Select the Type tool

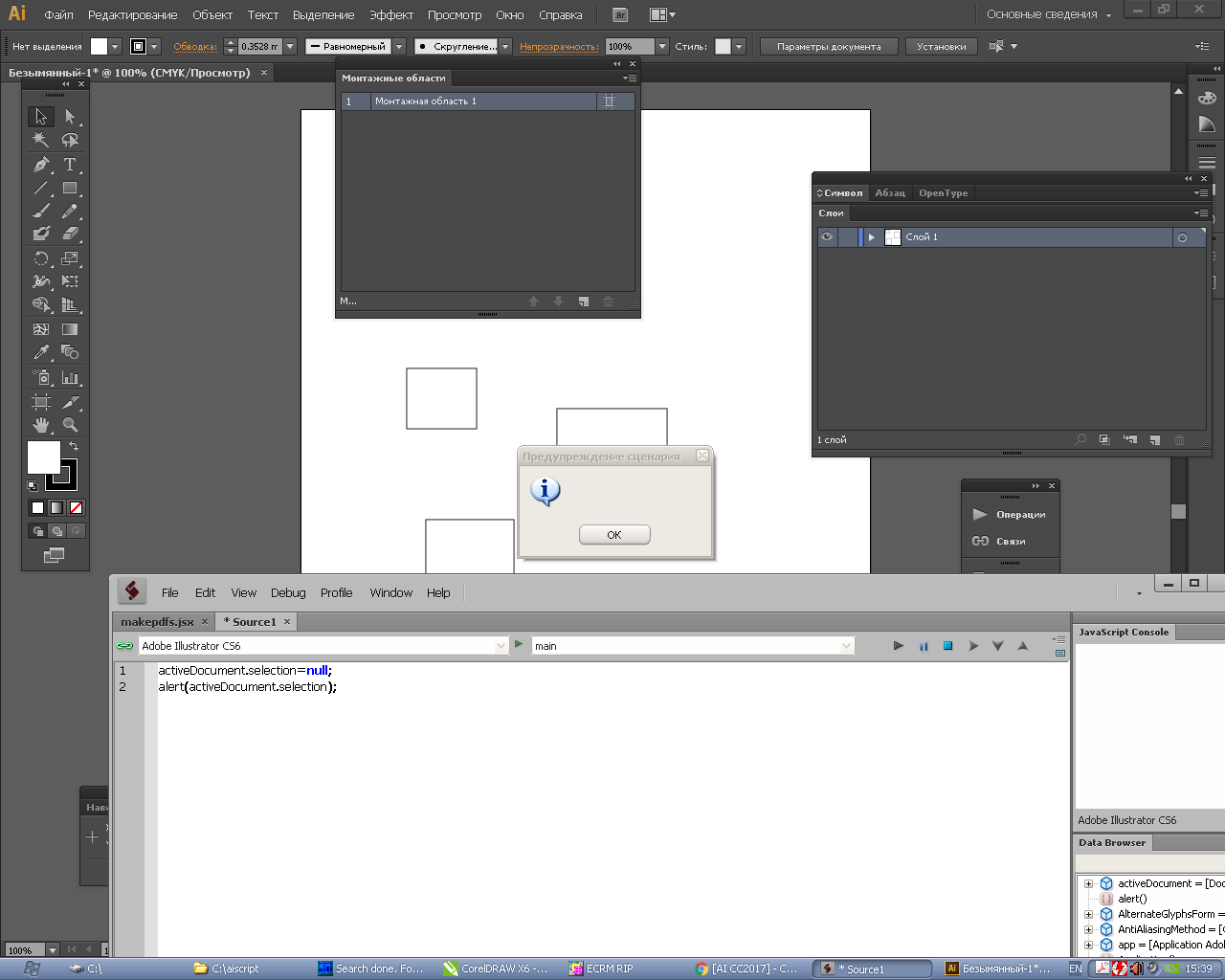[70, 165]
